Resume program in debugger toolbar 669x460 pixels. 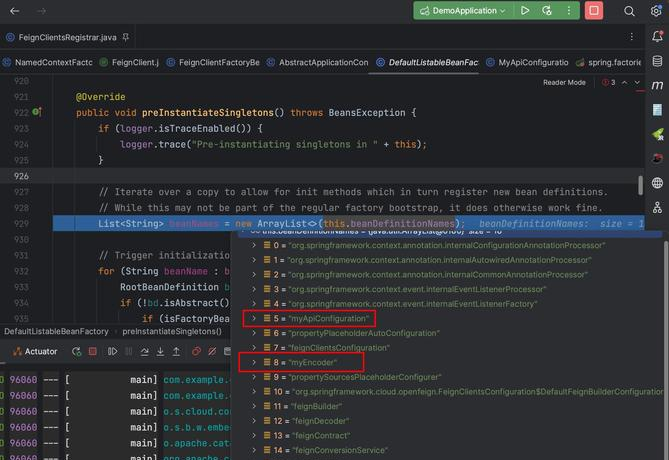[x=112, y=352]
